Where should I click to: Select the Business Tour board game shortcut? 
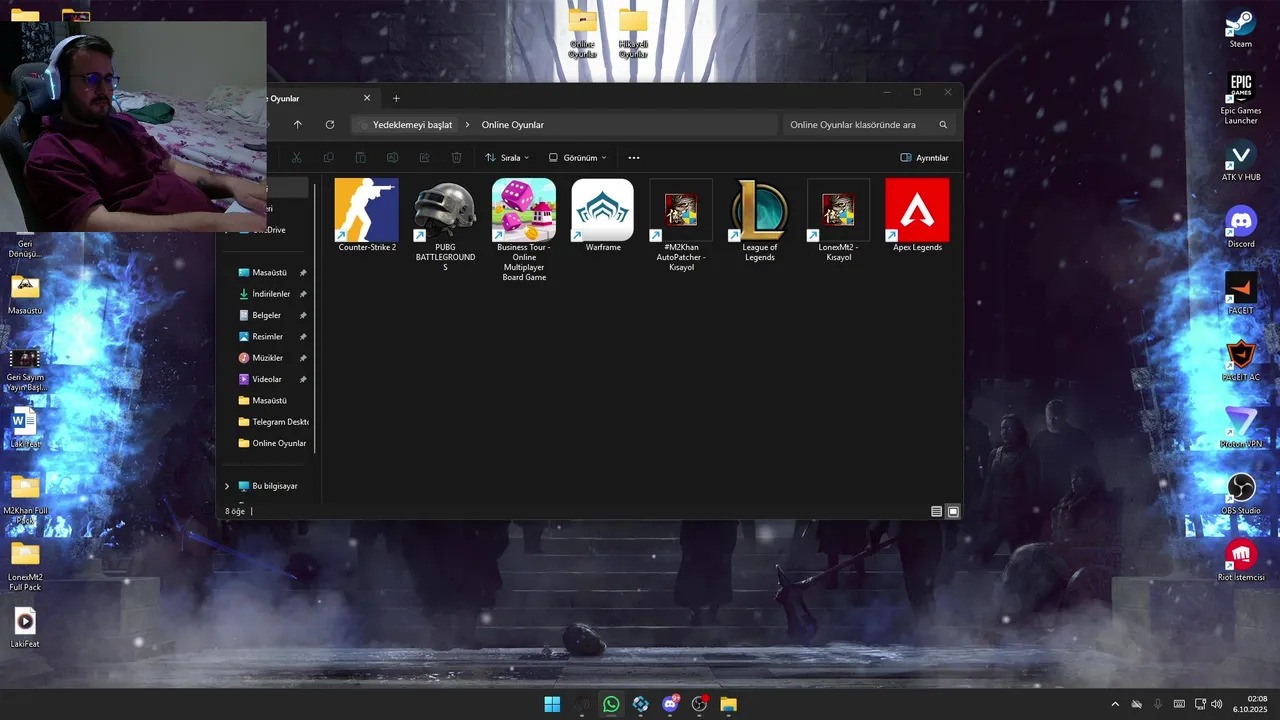click(x=524, y=230)
